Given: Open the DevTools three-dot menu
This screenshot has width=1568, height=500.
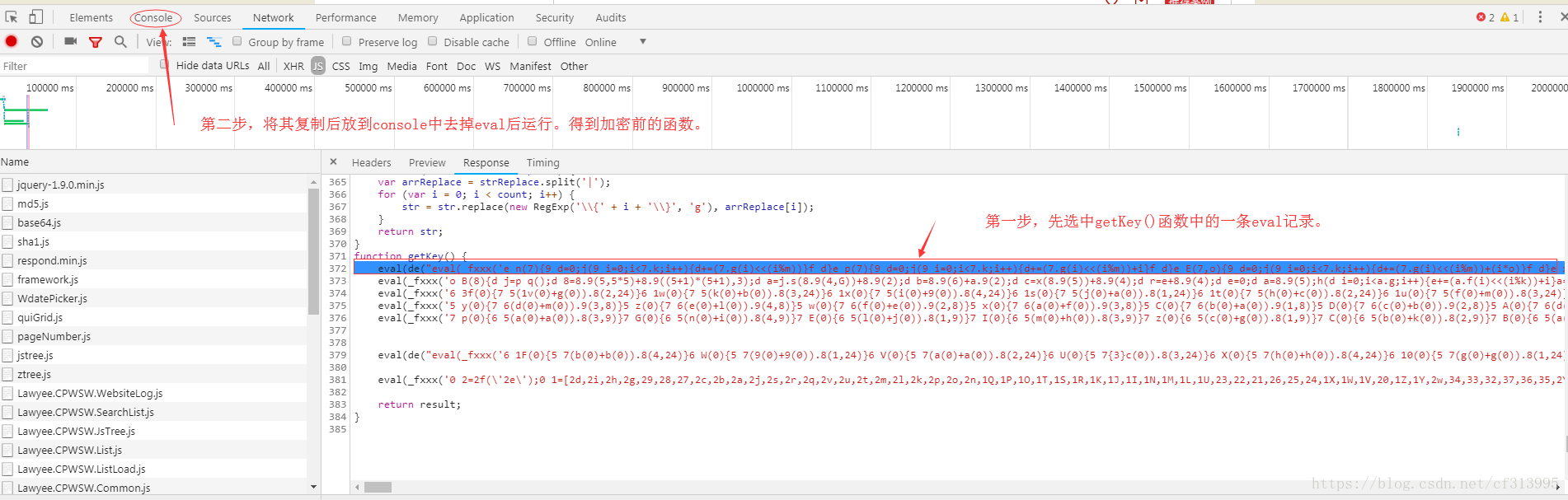Looking at the screenshot, I should pos(1540,17).
